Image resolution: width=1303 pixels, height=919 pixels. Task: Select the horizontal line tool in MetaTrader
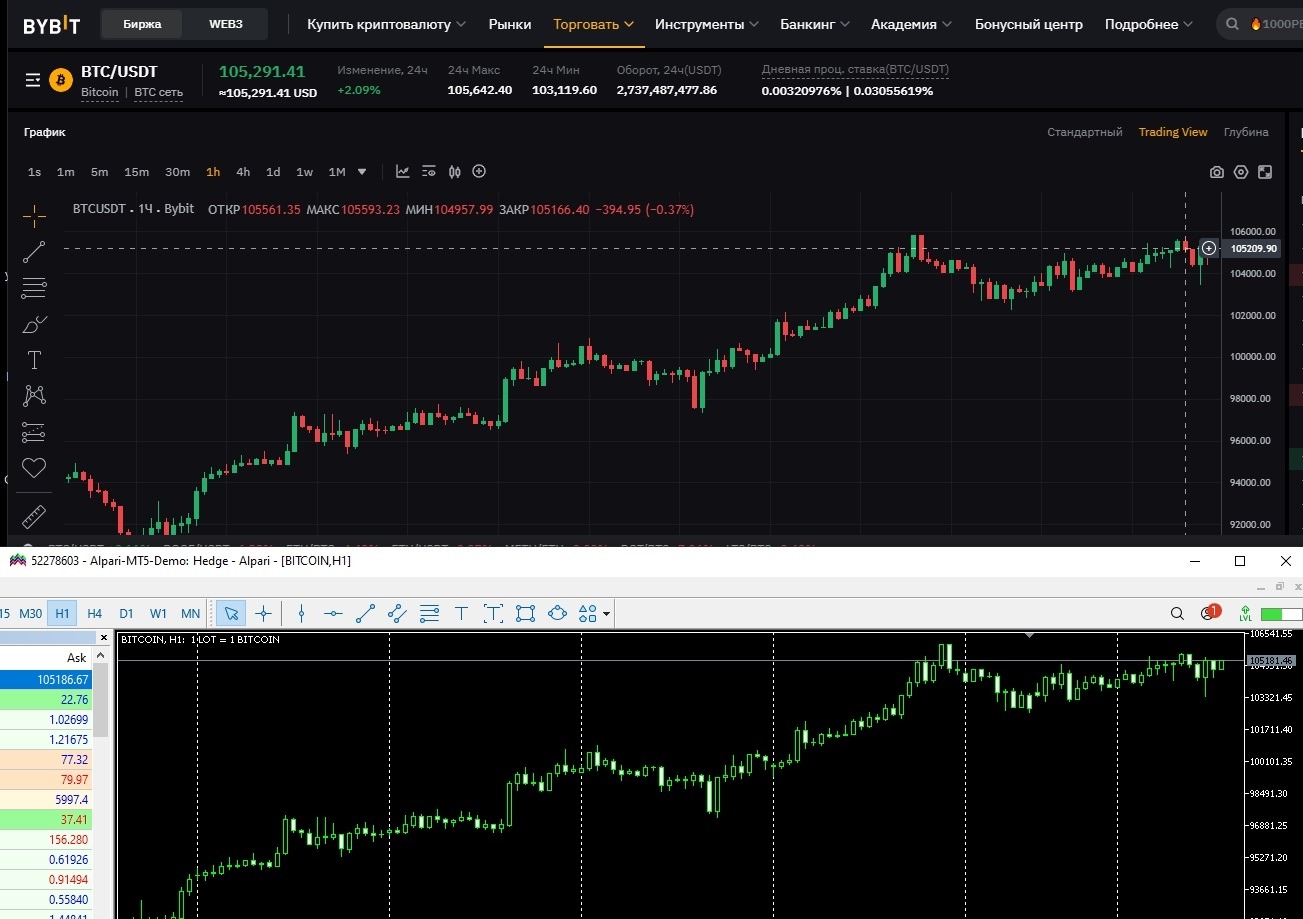(334, 613)
